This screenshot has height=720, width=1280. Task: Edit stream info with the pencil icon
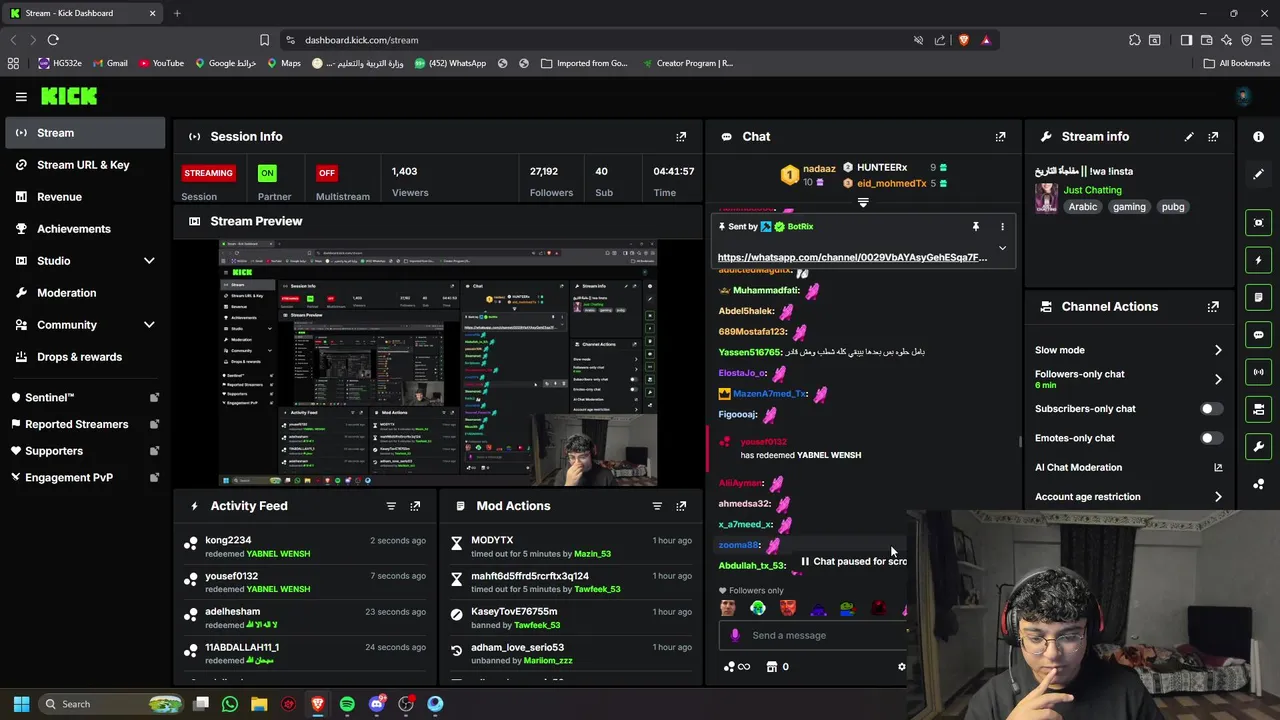coord(1189,137)
